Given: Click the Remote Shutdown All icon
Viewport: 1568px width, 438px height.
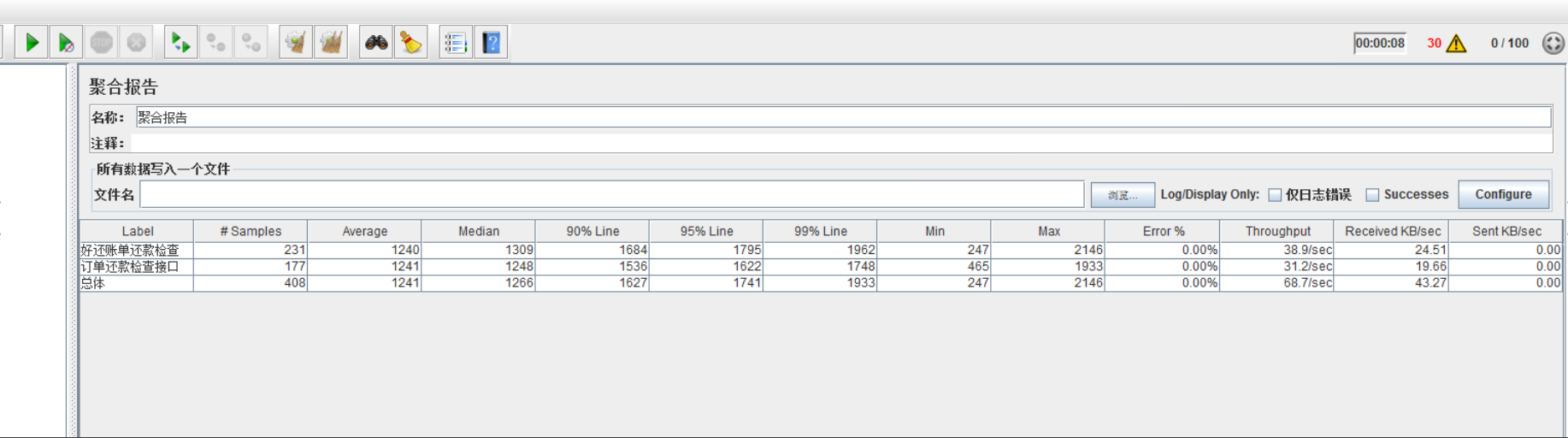Looking at the screenshot, I should (251, 42).
